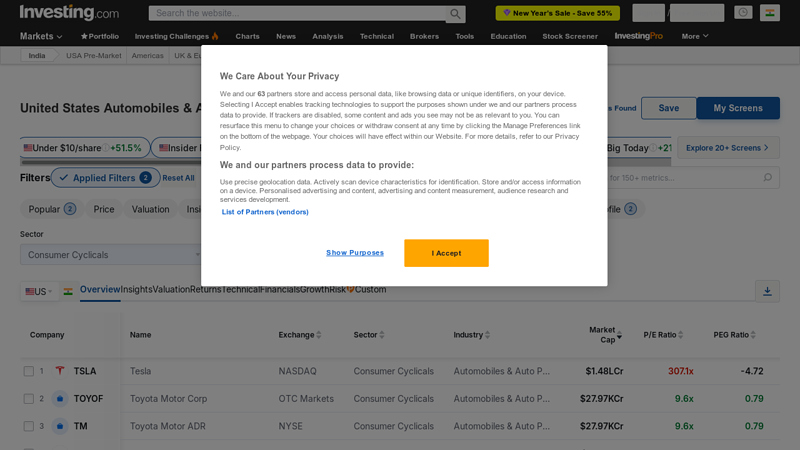Expand the Markets menu dropdown
800x450 pixels.
41,36
